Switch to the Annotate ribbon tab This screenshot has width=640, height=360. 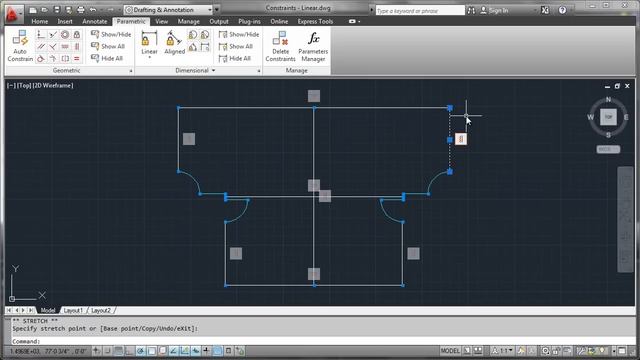(95, 21)
